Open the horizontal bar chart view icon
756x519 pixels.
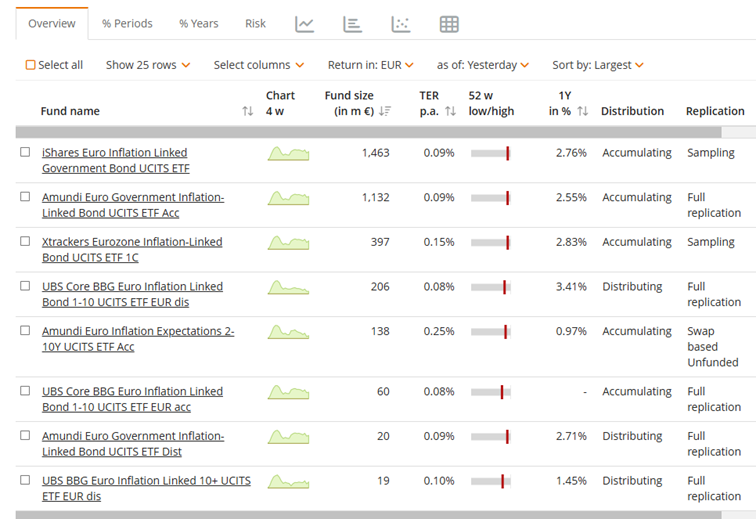tap(352, 24)
